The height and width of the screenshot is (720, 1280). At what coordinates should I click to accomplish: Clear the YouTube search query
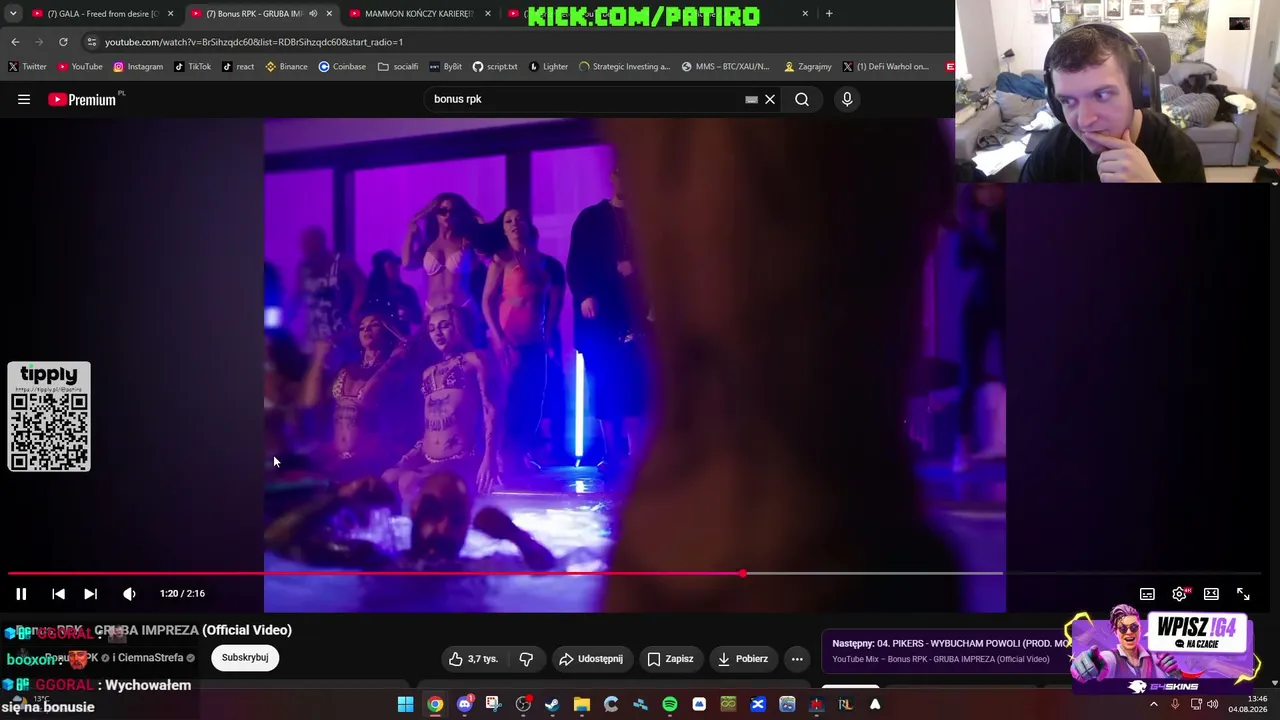coord(770,99)
